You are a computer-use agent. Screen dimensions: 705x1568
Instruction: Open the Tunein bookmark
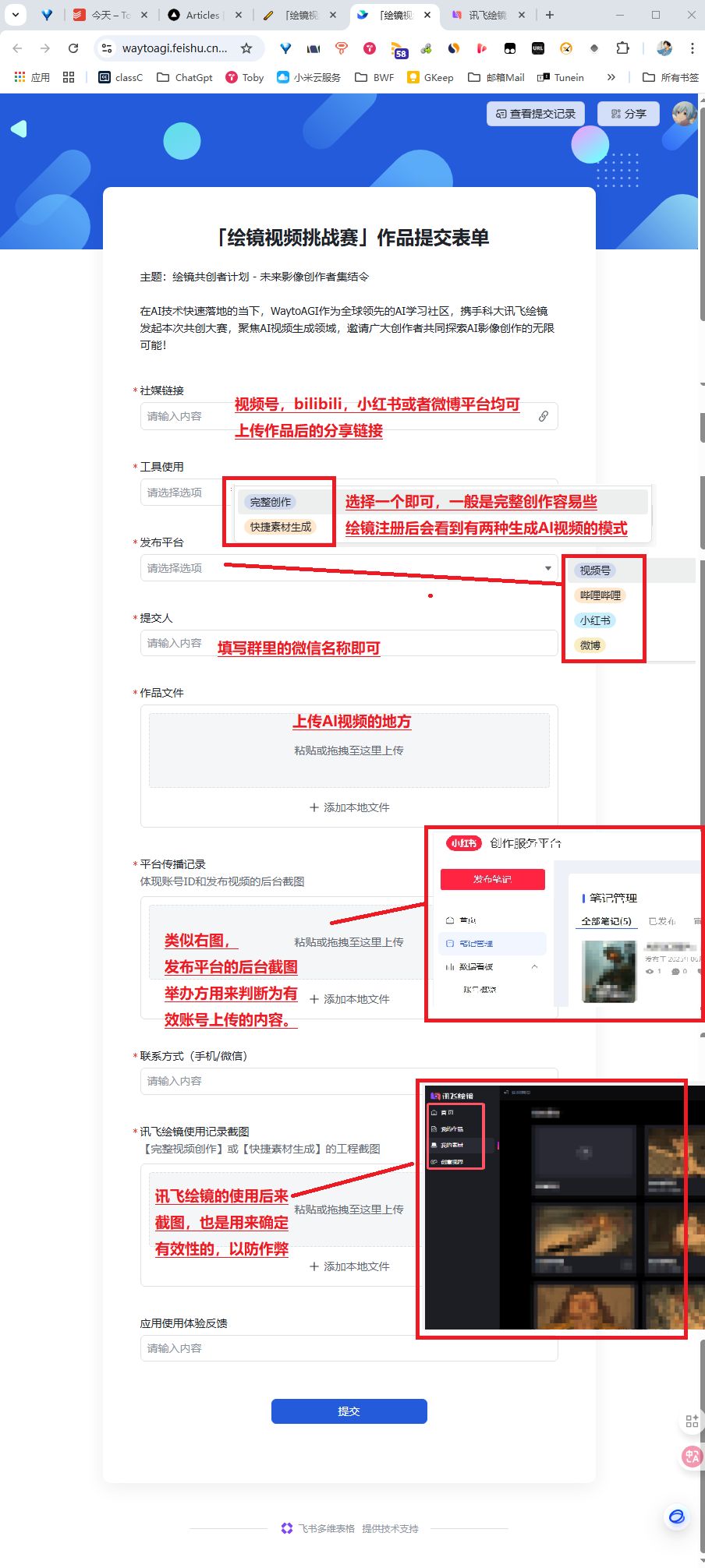[561, 77]
